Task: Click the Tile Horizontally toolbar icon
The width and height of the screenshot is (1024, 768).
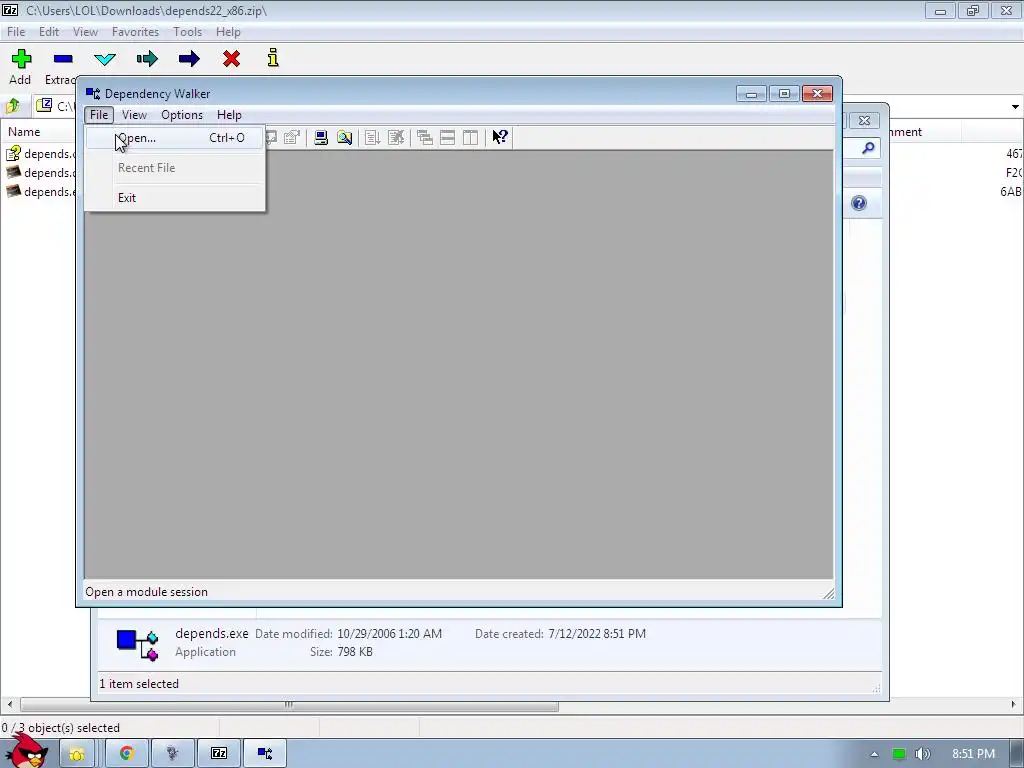Action: tap(447, 137)
